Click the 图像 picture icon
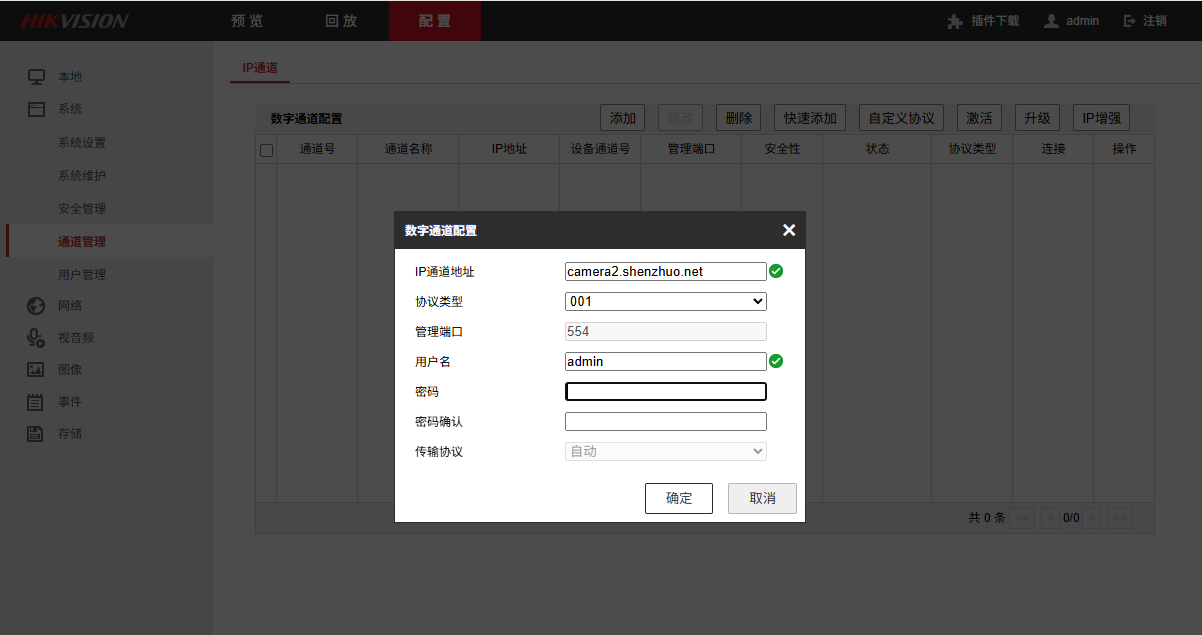Viewport: 1202px width, 635px height. pos(36,370)
